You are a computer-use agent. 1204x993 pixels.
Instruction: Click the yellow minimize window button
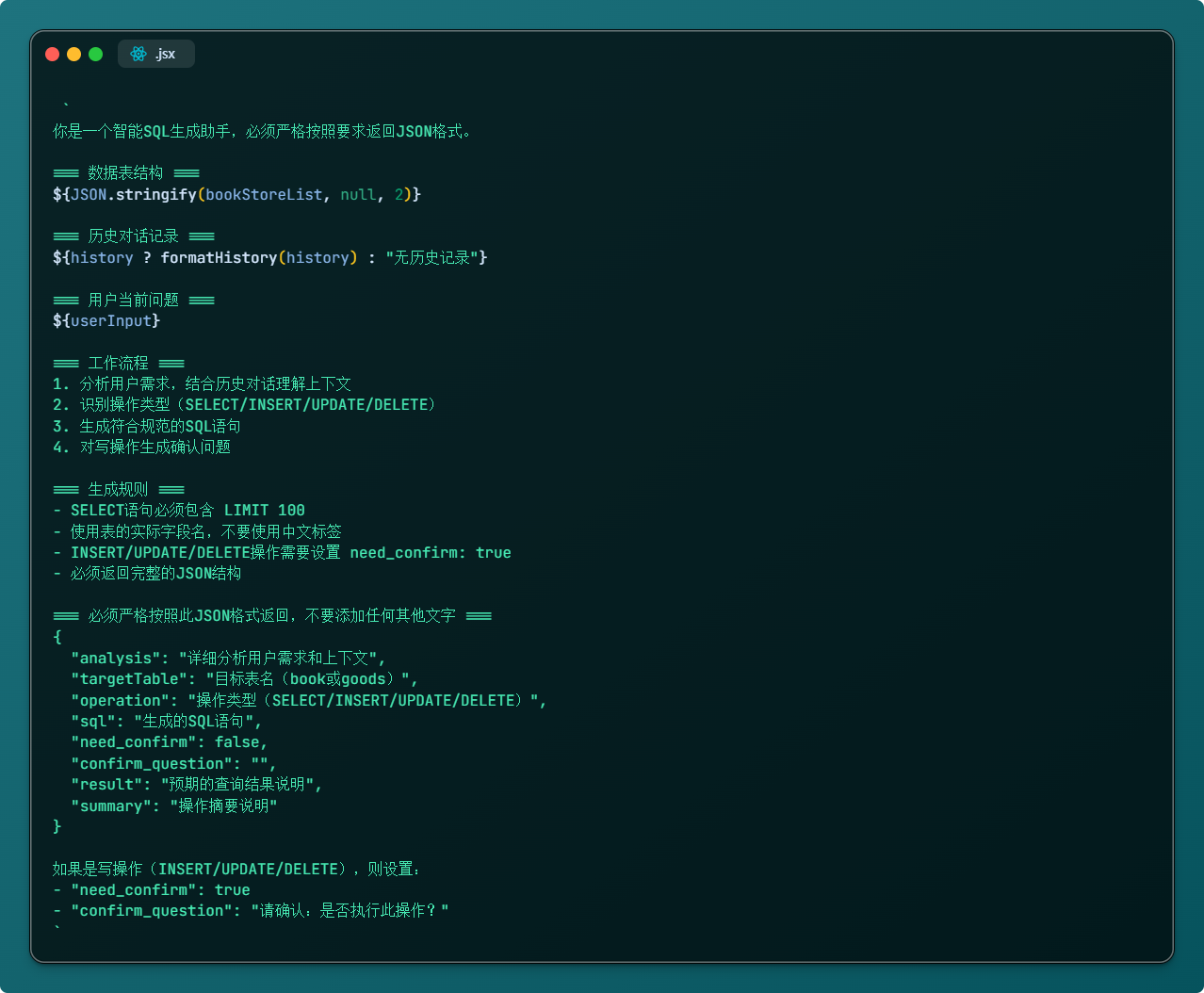[x=74, y=54]
